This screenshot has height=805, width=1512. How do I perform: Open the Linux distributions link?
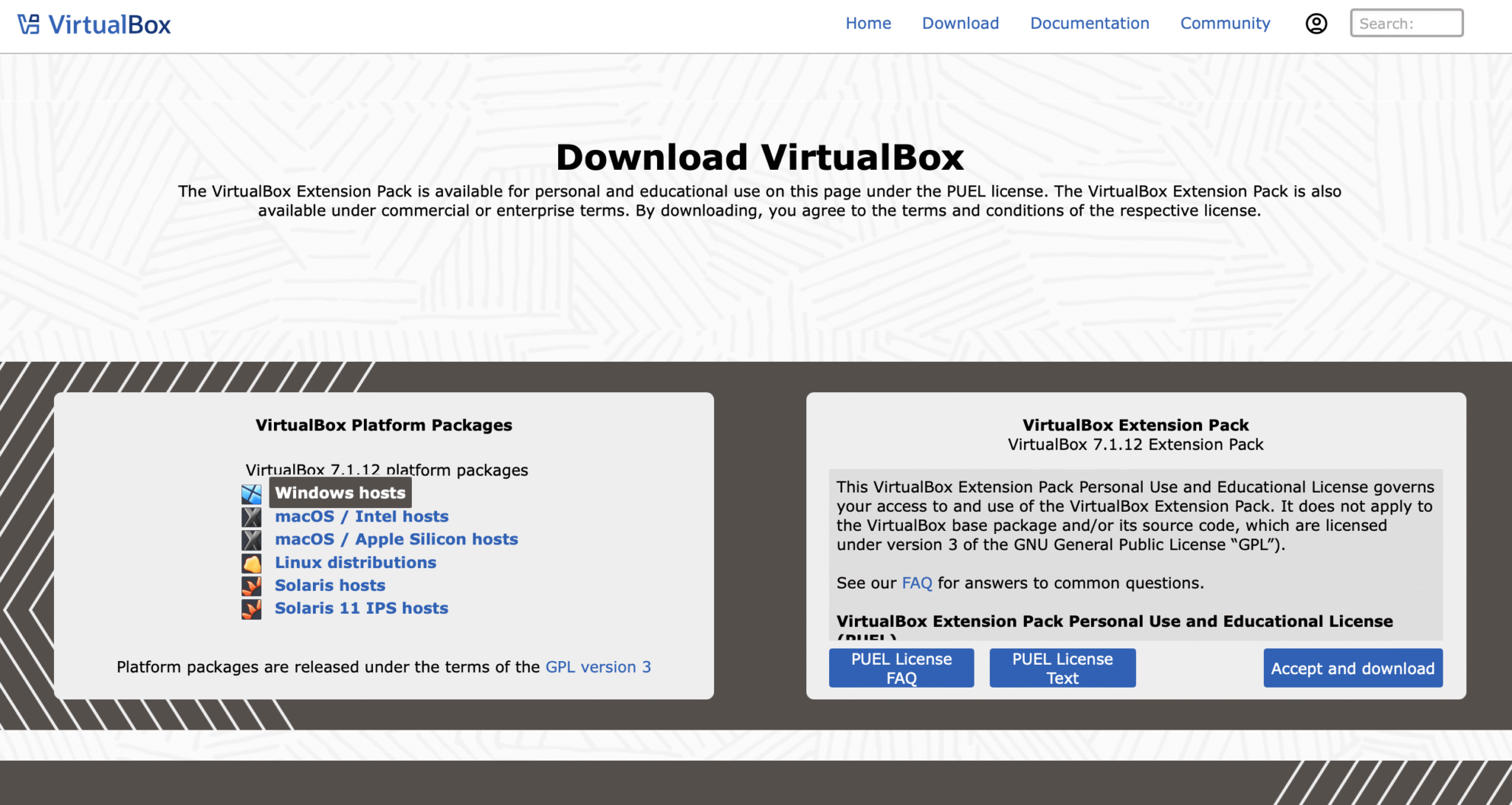pyautogui.click(x=355, y=563)
